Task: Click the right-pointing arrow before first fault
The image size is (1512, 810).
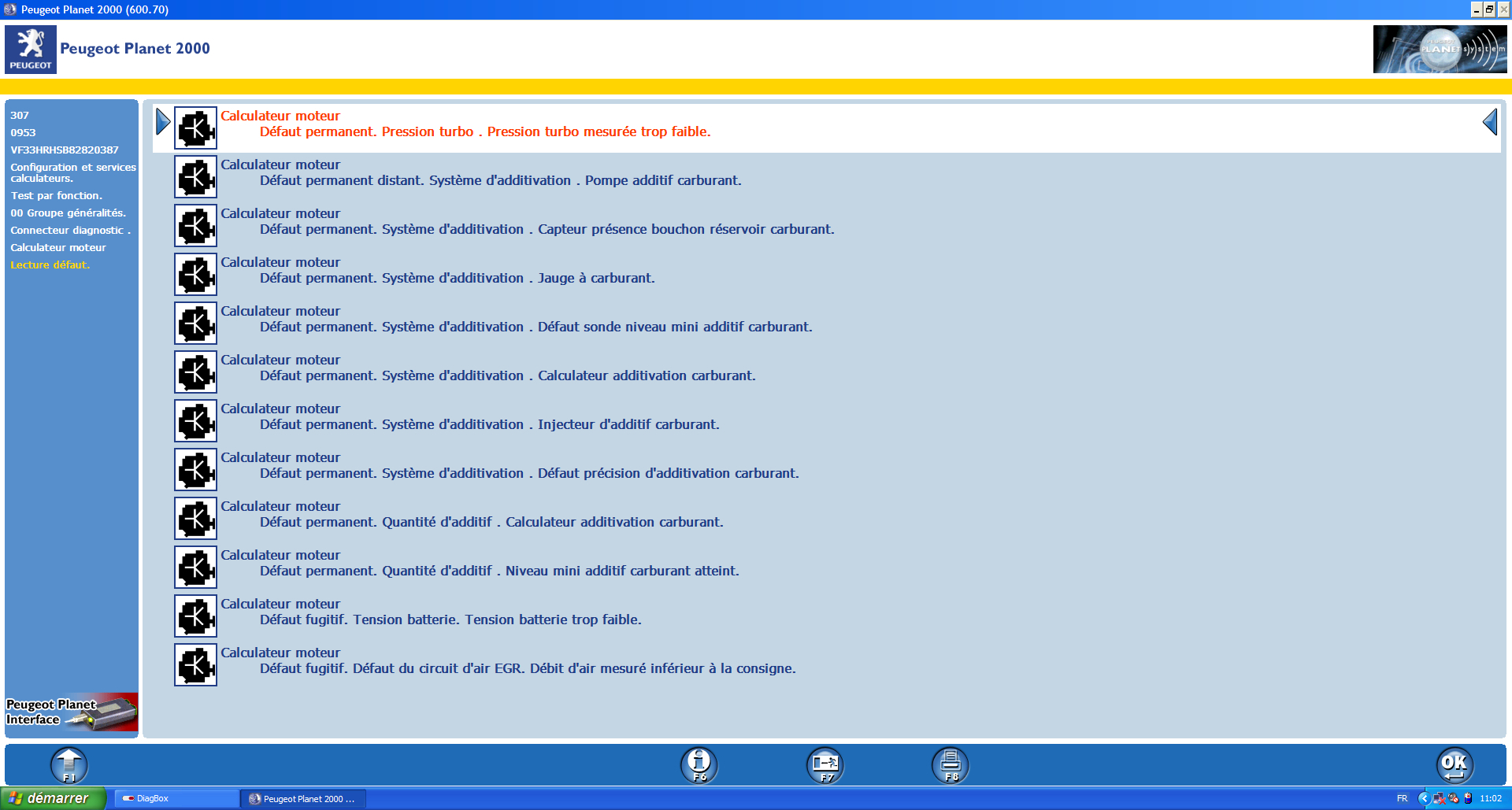Action: (163, 122)
